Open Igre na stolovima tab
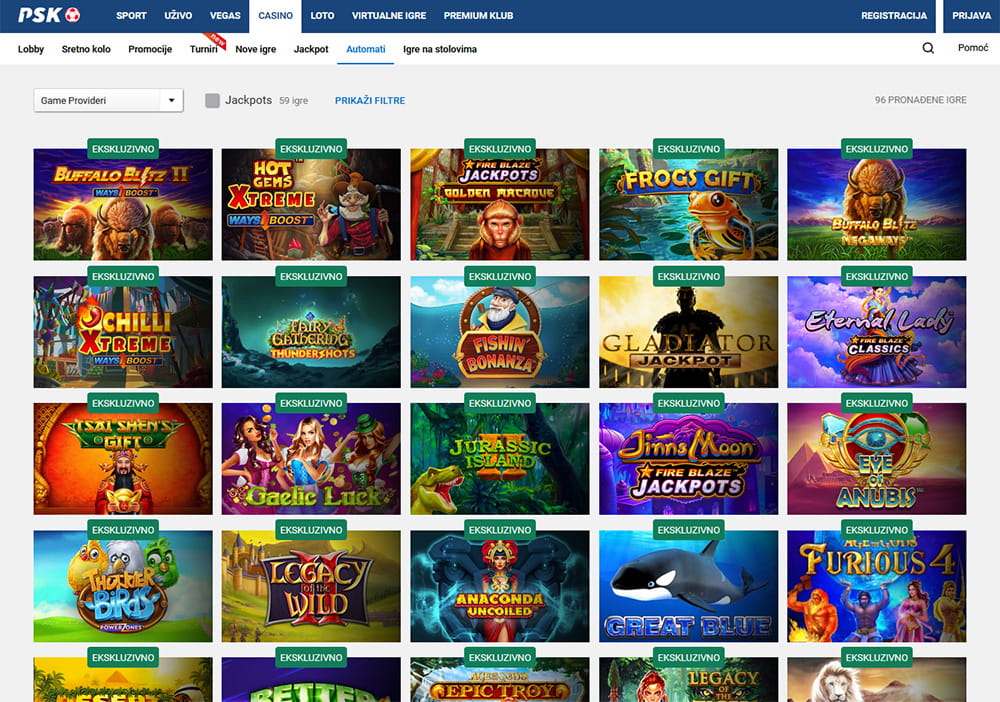This screenshot has height=702, width=1000. (440, 49)
